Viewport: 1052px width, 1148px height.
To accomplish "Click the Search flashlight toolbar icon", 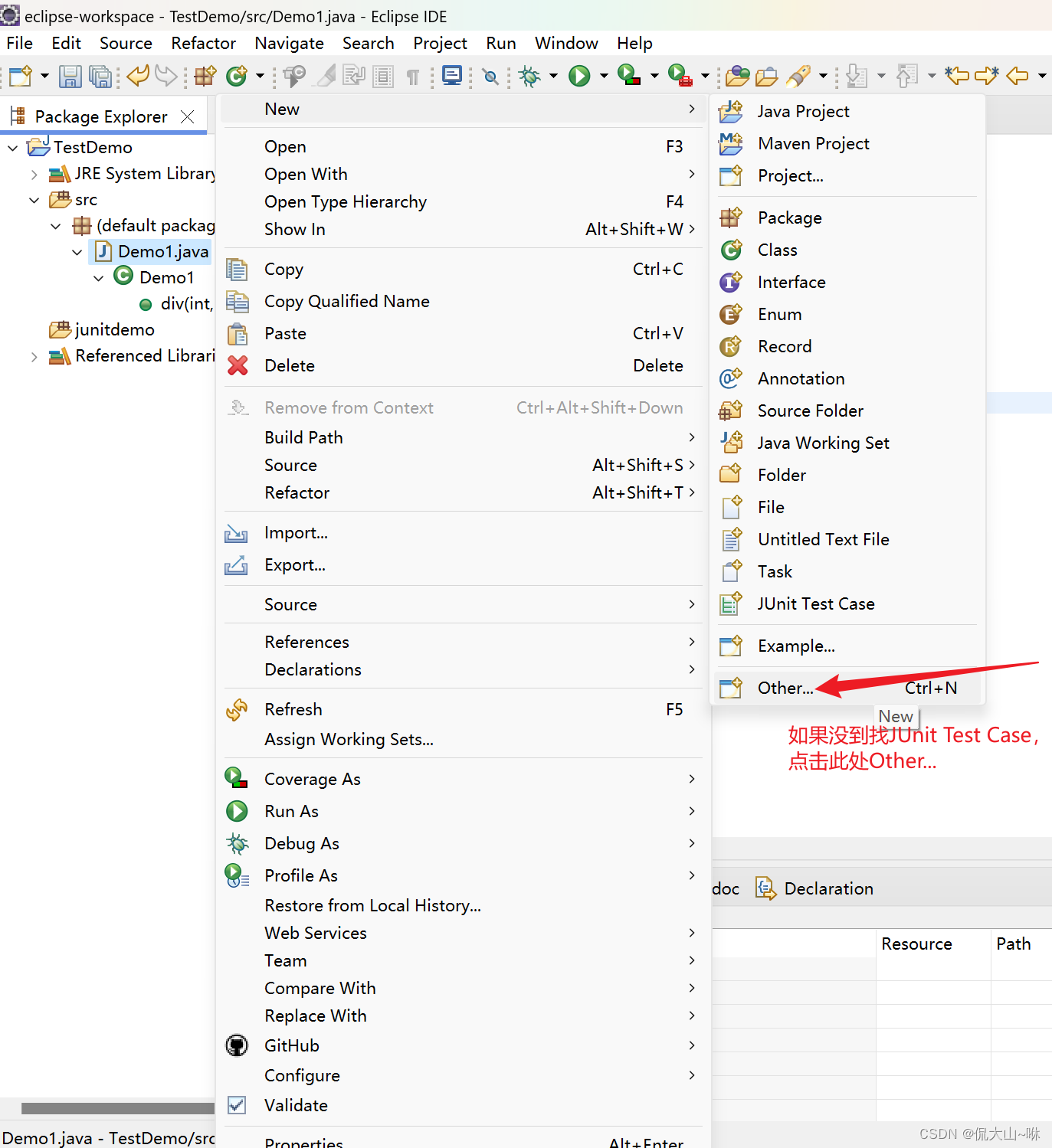I will tap(798, 76).
